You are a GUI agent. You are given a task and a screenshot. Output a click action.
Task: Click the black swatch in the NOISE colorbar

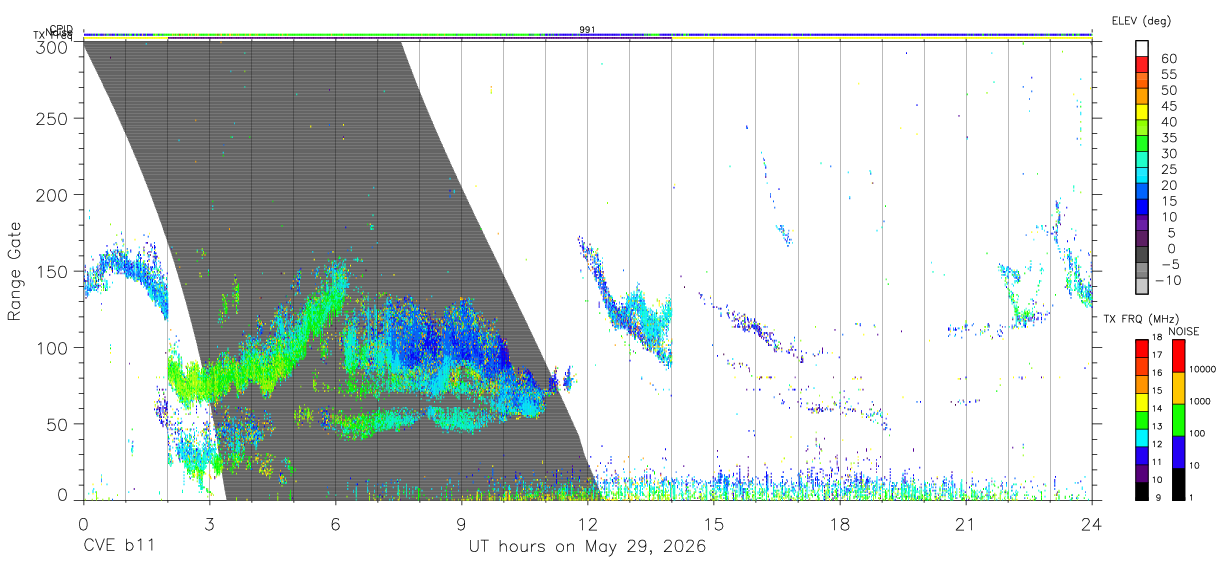(x=1177, y=484)
